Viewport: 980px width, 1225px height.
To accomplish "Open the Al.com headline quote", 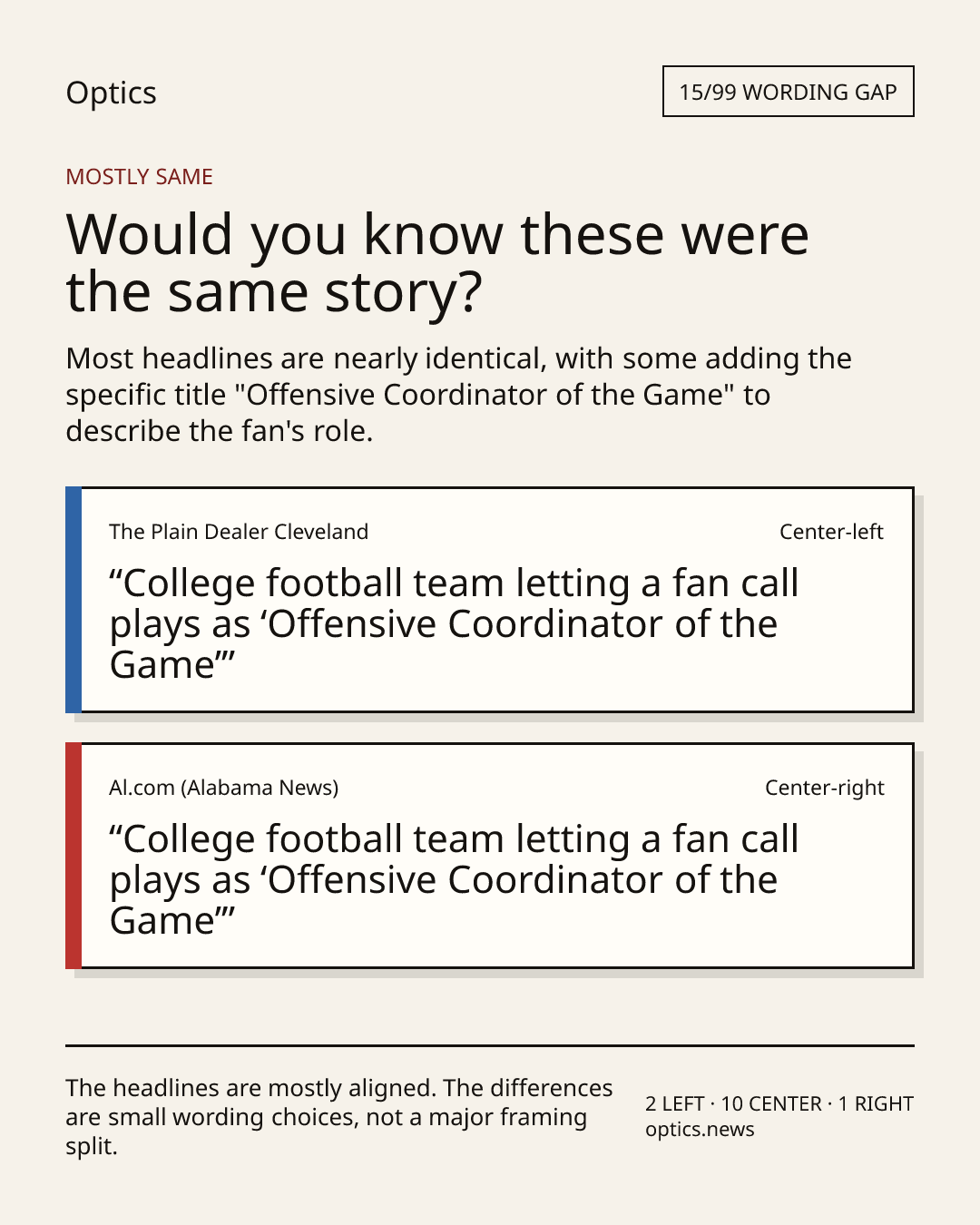I will click(454, 880).
